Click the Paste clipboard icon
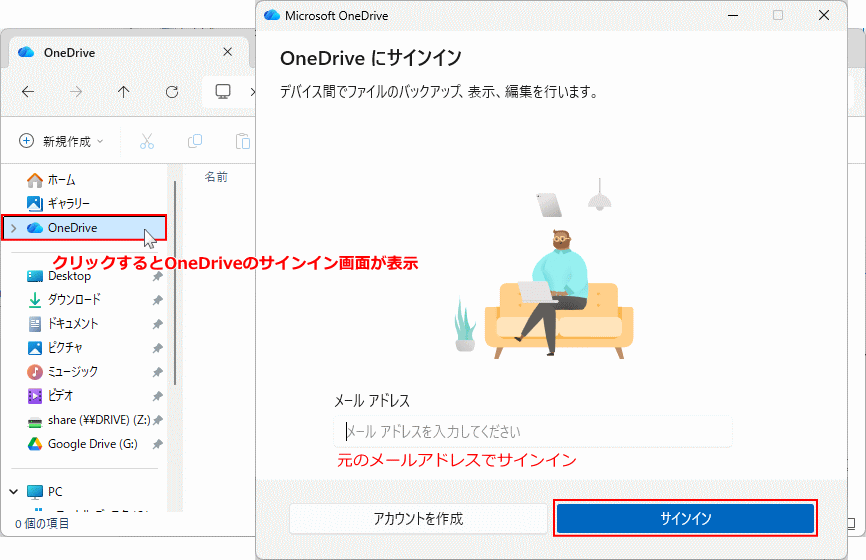 (242, 141)
